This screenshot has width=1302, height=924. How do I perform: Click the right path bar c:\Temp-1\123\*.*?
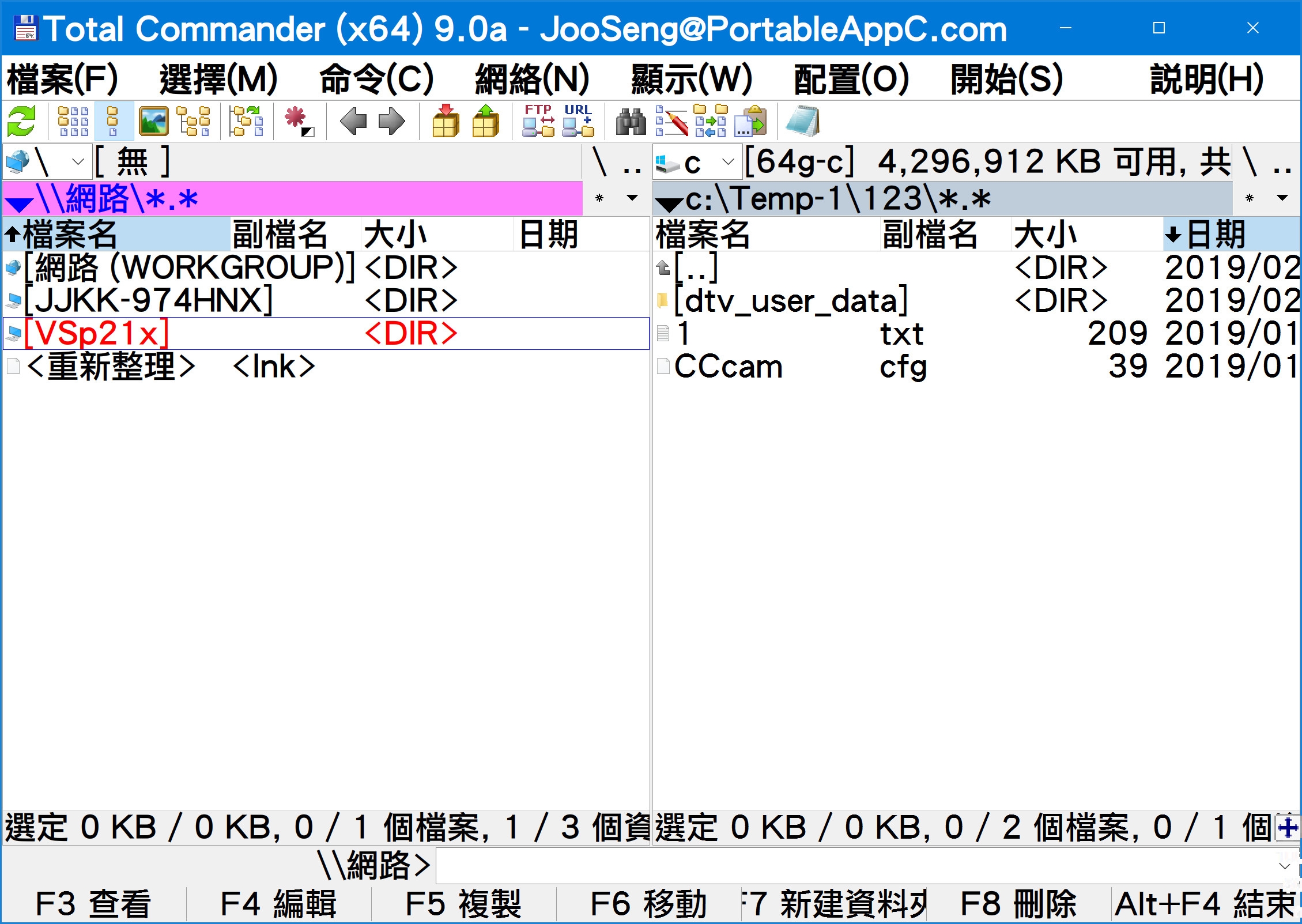(943, 198)
